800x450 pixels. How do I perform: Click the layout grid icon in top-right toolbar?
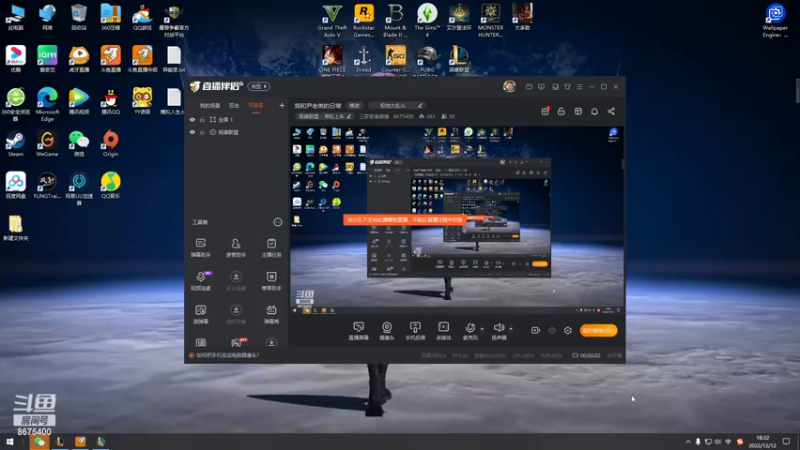(578, 111)
